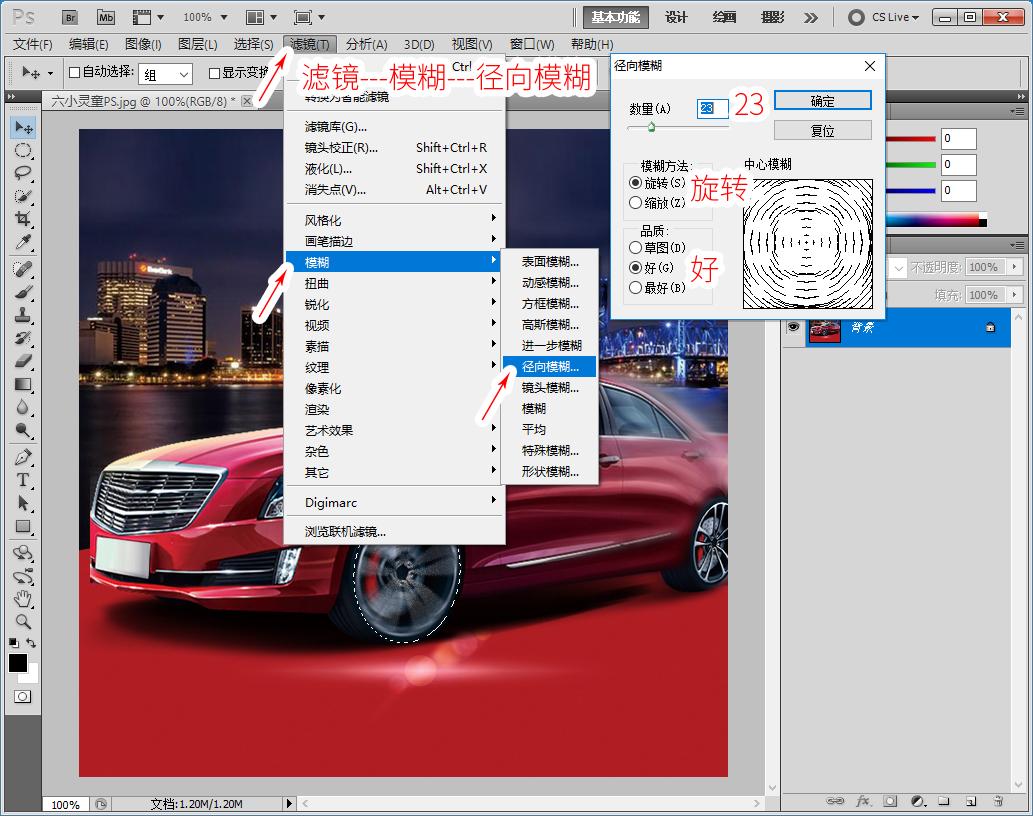The width and height of the screenshot is (1033, 816).
Task: Launch Adobe Bridge from top bar
Action: [70, 18]
